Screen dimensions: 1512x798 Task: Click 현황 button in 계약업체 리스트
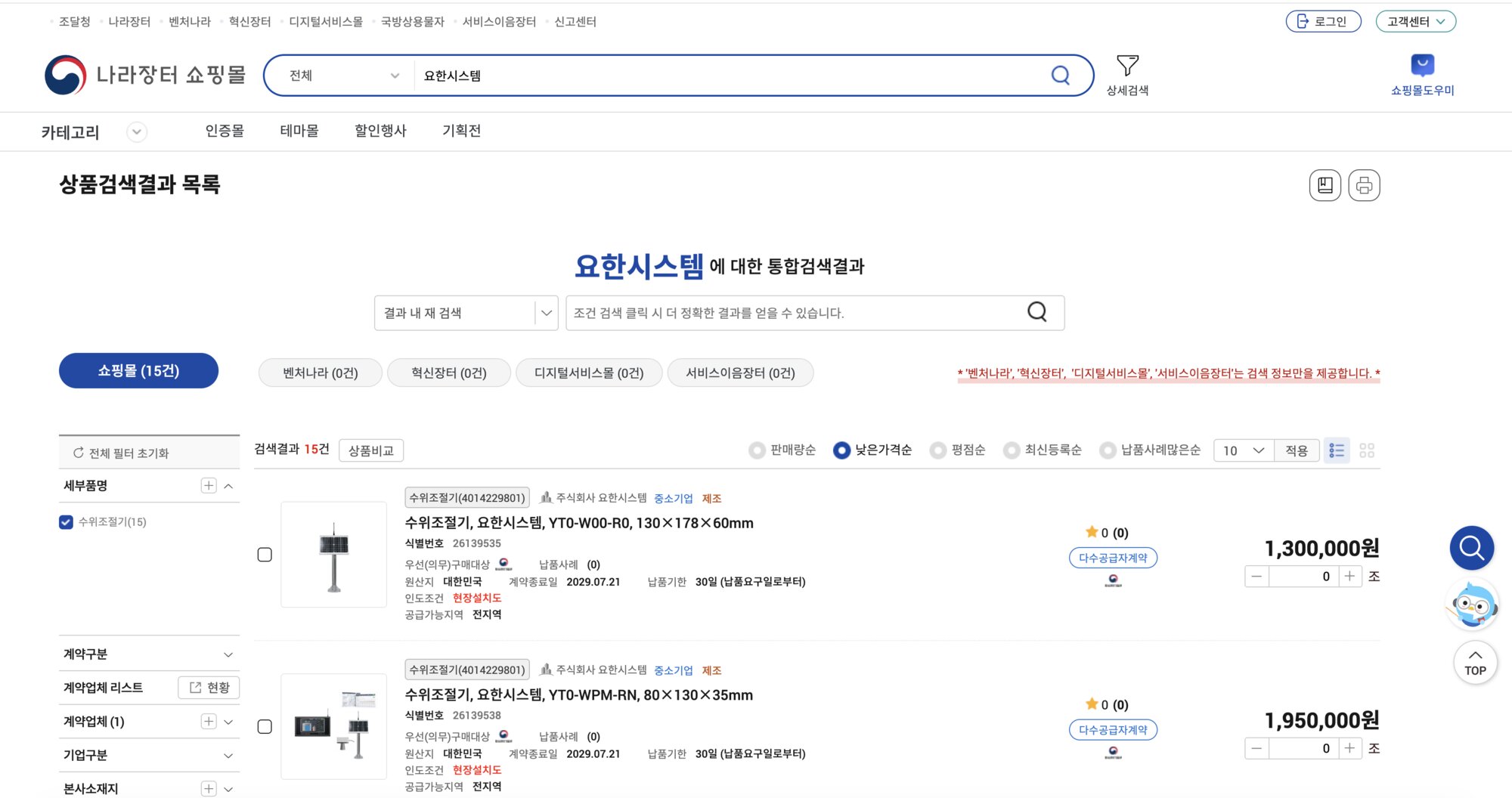209,687
